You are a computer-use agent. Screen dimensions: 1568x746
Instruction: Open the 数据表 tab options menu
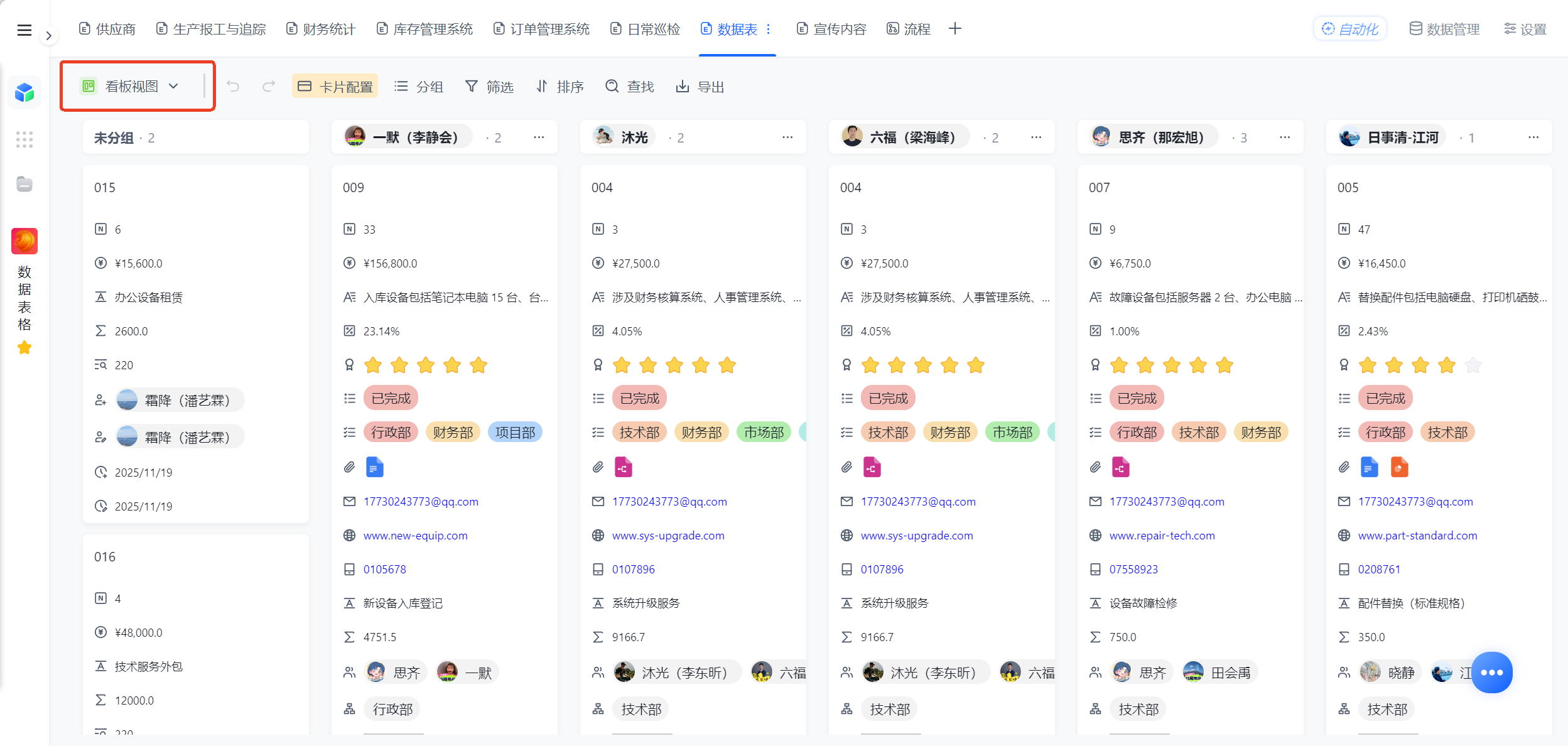769,30
